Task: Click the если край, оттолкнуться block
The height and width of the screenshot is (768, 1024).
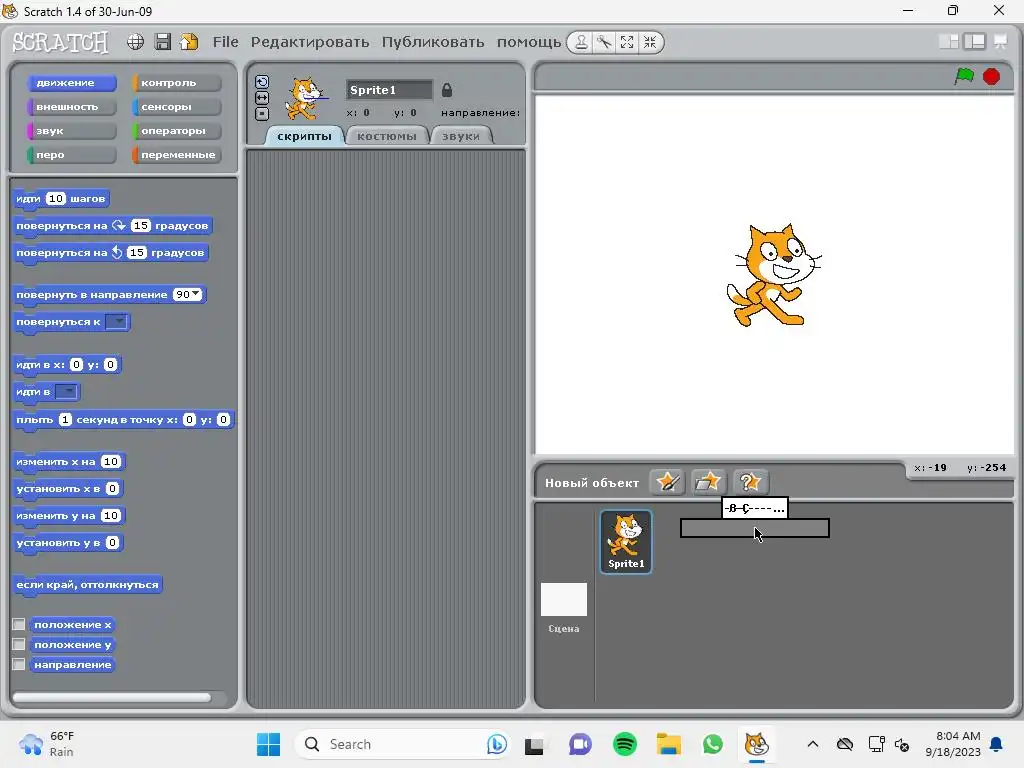Action: 88,584
